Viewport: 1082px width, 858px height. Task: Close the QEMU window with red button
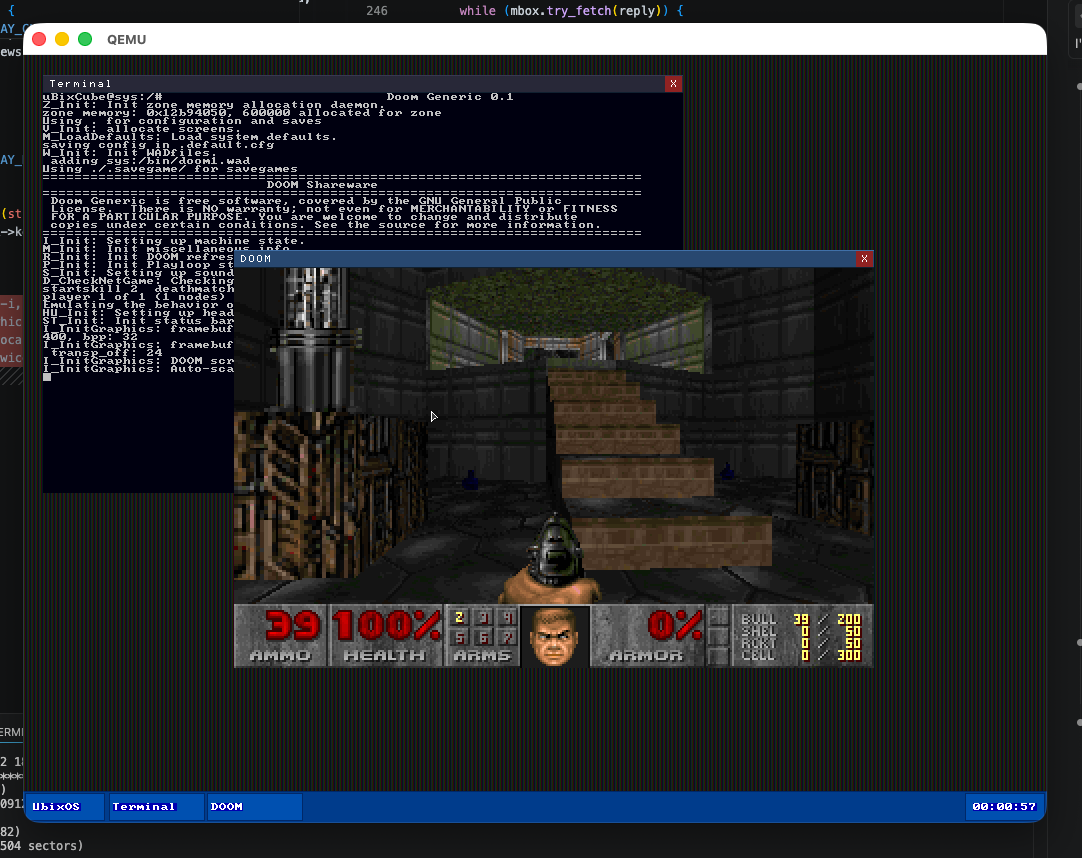[39, 39]
